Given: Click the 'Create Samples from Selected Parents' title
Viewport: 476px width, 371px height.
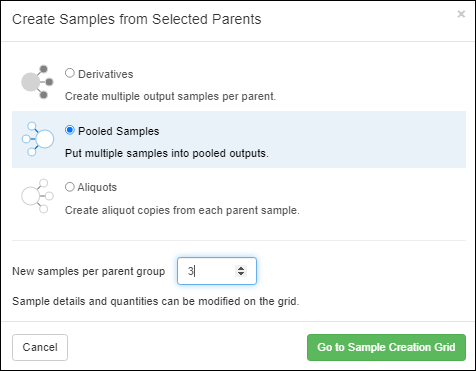Looking at the screenshot, I should coord(137,19).
